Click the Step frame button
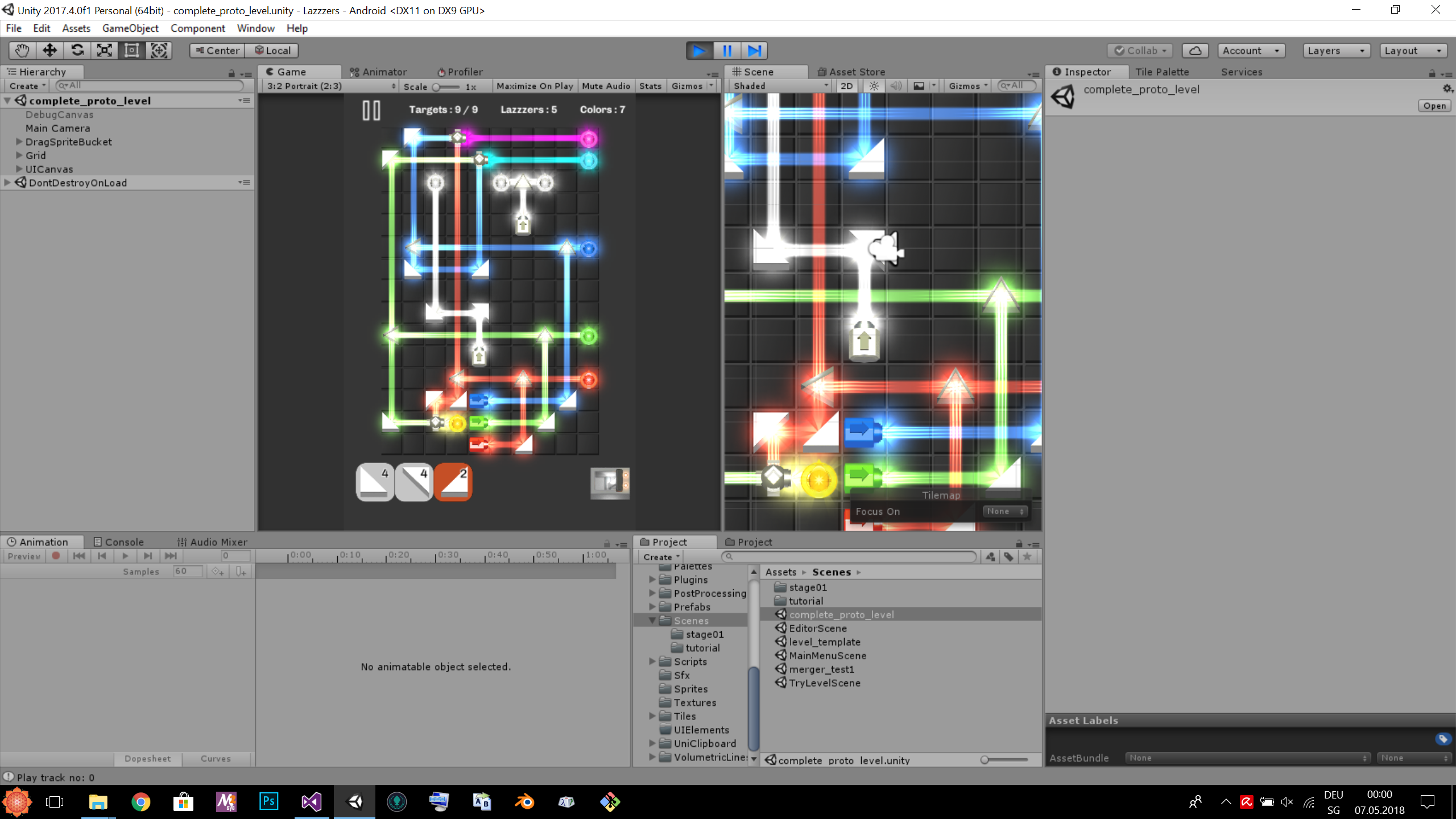Viewport: 1456px width, 819px height. point(754,51)
